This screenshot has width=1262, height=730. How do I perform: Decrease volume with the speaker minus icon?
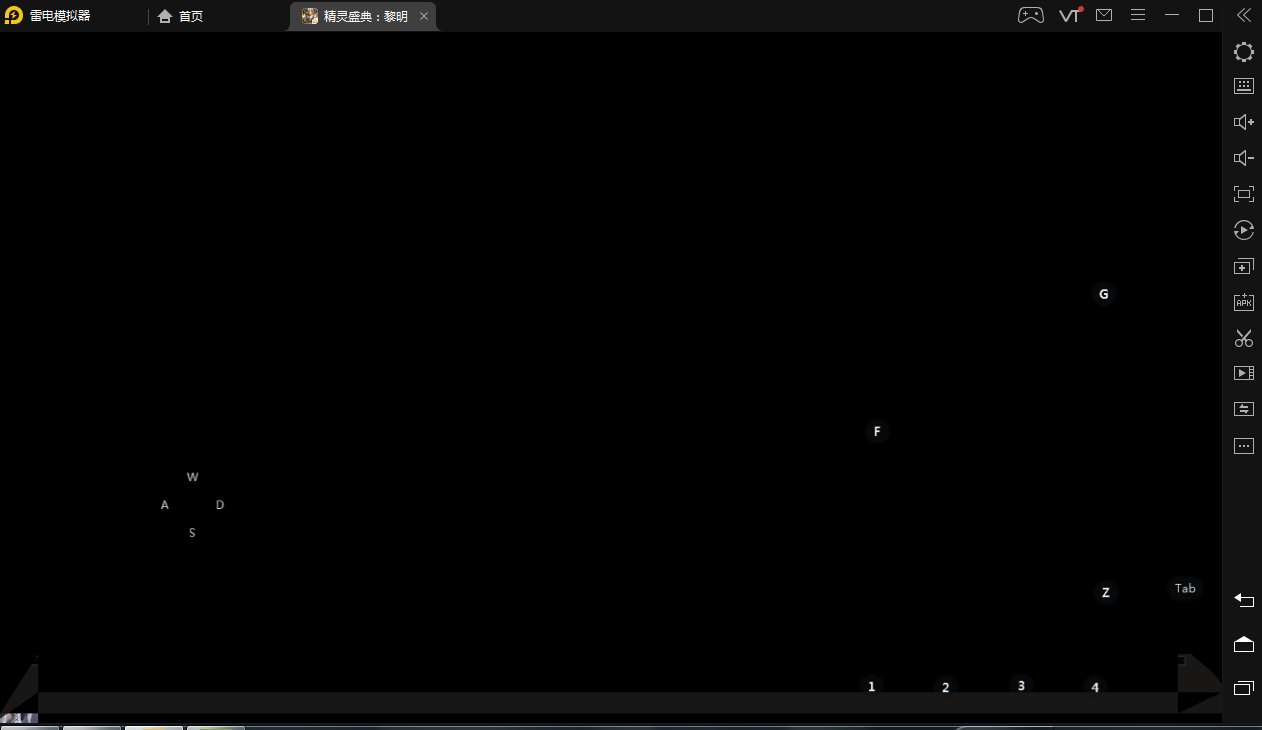1243,158
